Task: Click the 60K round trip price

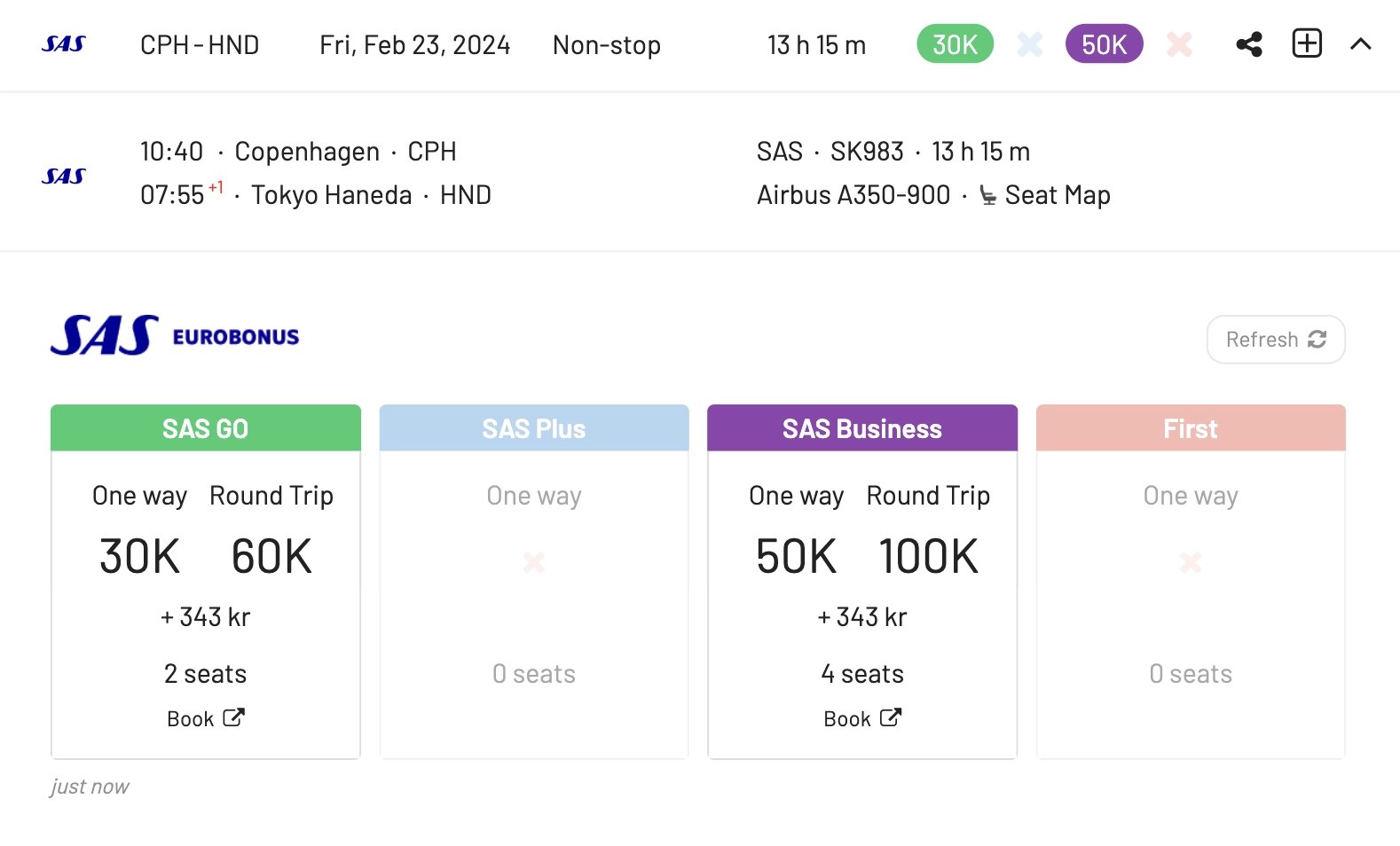Action: pyautogui.click(x=271, y=557)
